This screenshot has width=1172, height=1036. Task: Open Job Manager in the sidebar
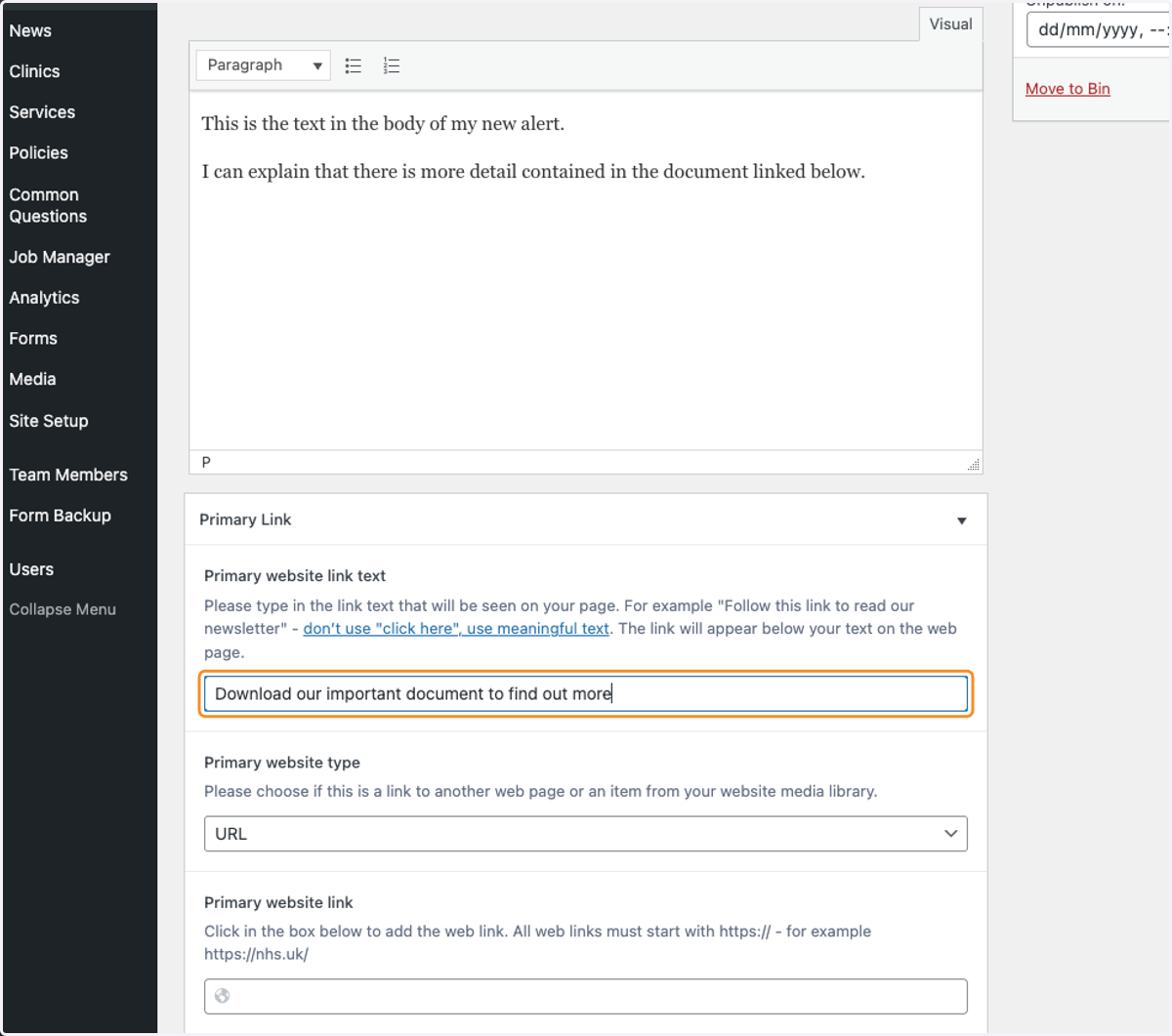[x=60, y=258]
